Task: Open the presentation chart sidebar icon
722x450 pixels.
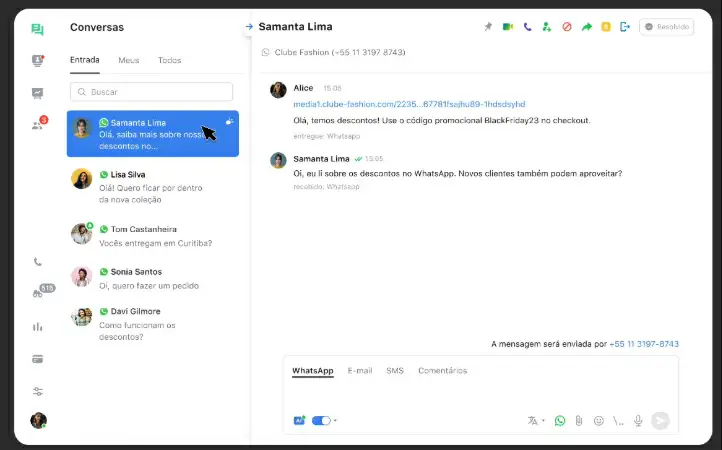Action: click(38, 93)
